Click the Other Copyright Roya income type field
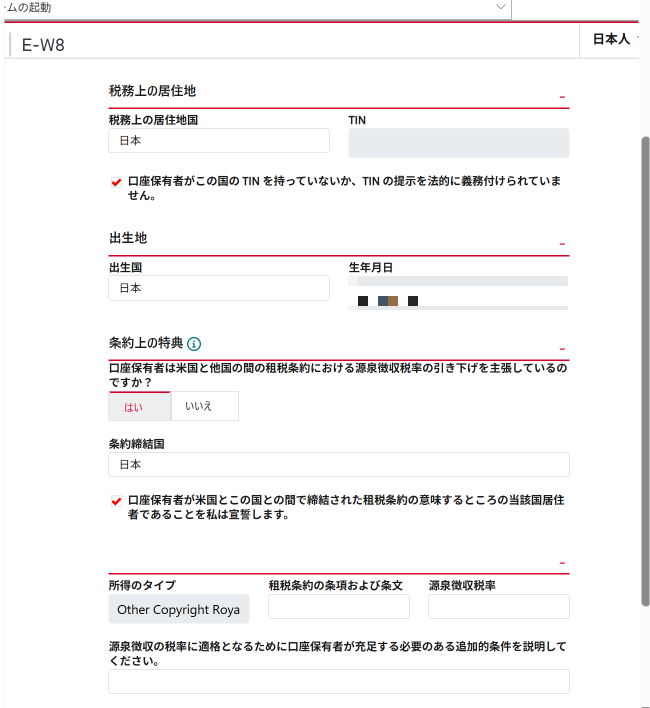650x708 pixels. pyautogui.click(x=179, y=609)
